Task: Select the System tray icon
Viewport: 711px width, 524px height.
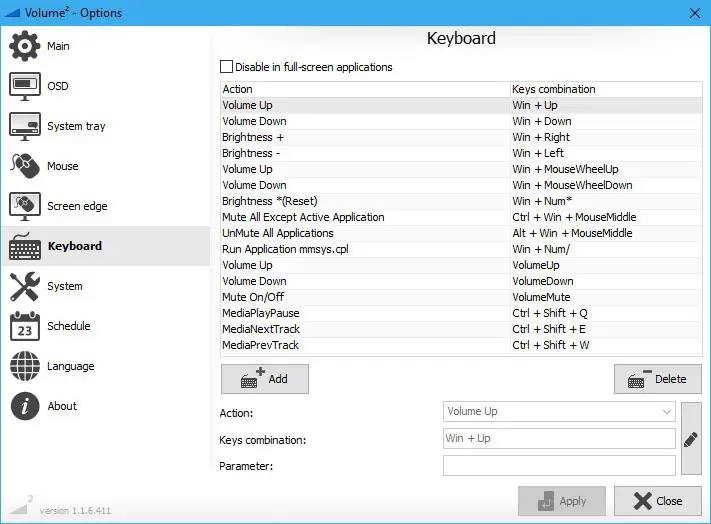Action: point(24,126)
